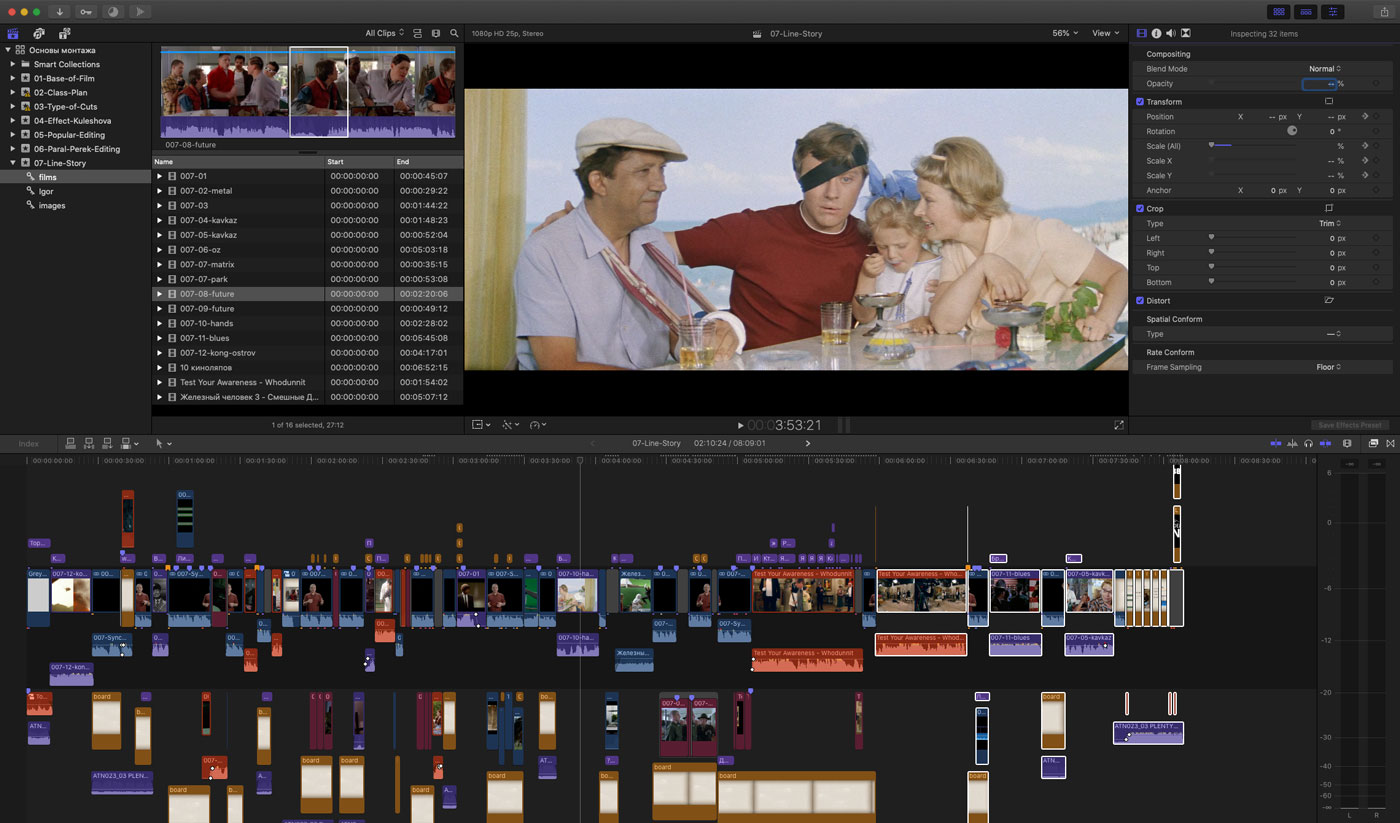
Task: Click the Connect clip to primary storyline button
Action: pos(71,443)
